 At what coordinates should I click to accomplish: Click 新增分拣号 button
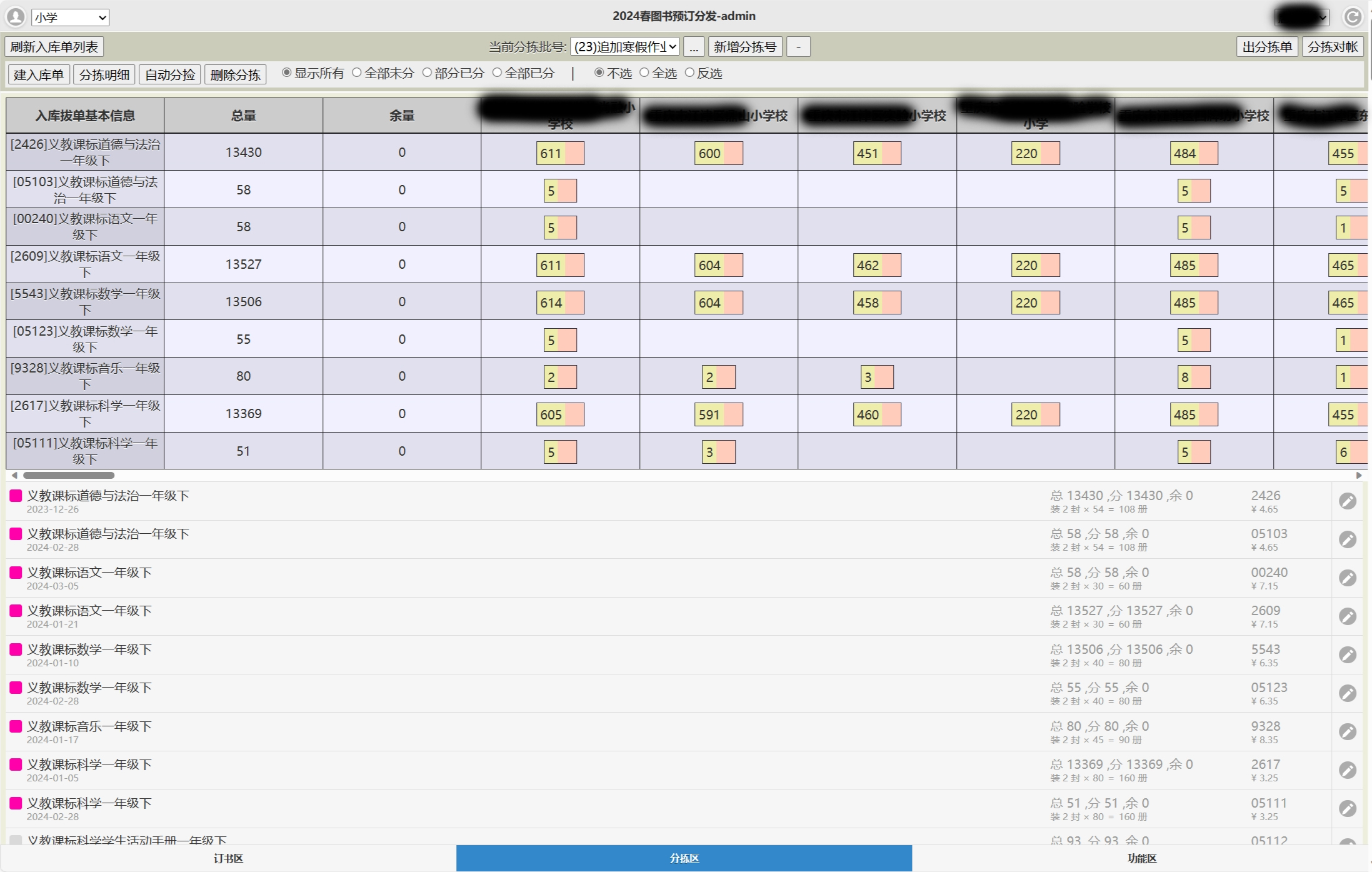(745, 47)
